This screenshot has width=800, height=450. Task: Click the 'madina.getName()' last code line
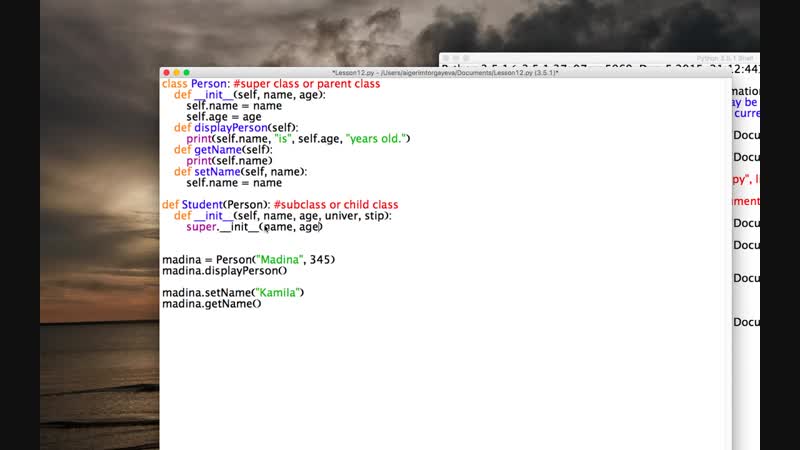coord(211,304)
